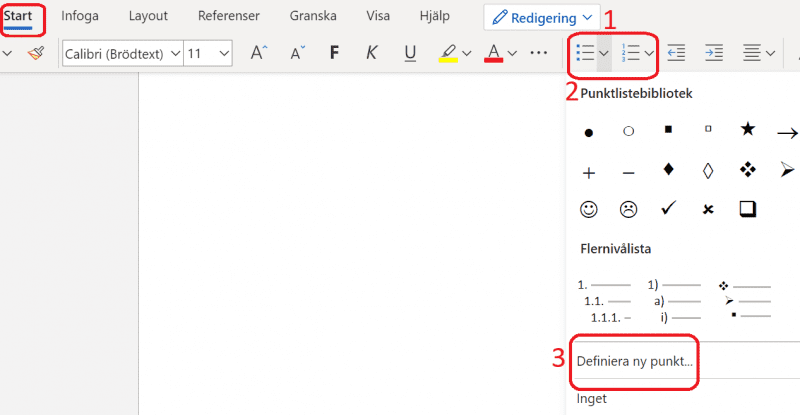
Task: Choose the dash bullet
Action: [629, 174]
